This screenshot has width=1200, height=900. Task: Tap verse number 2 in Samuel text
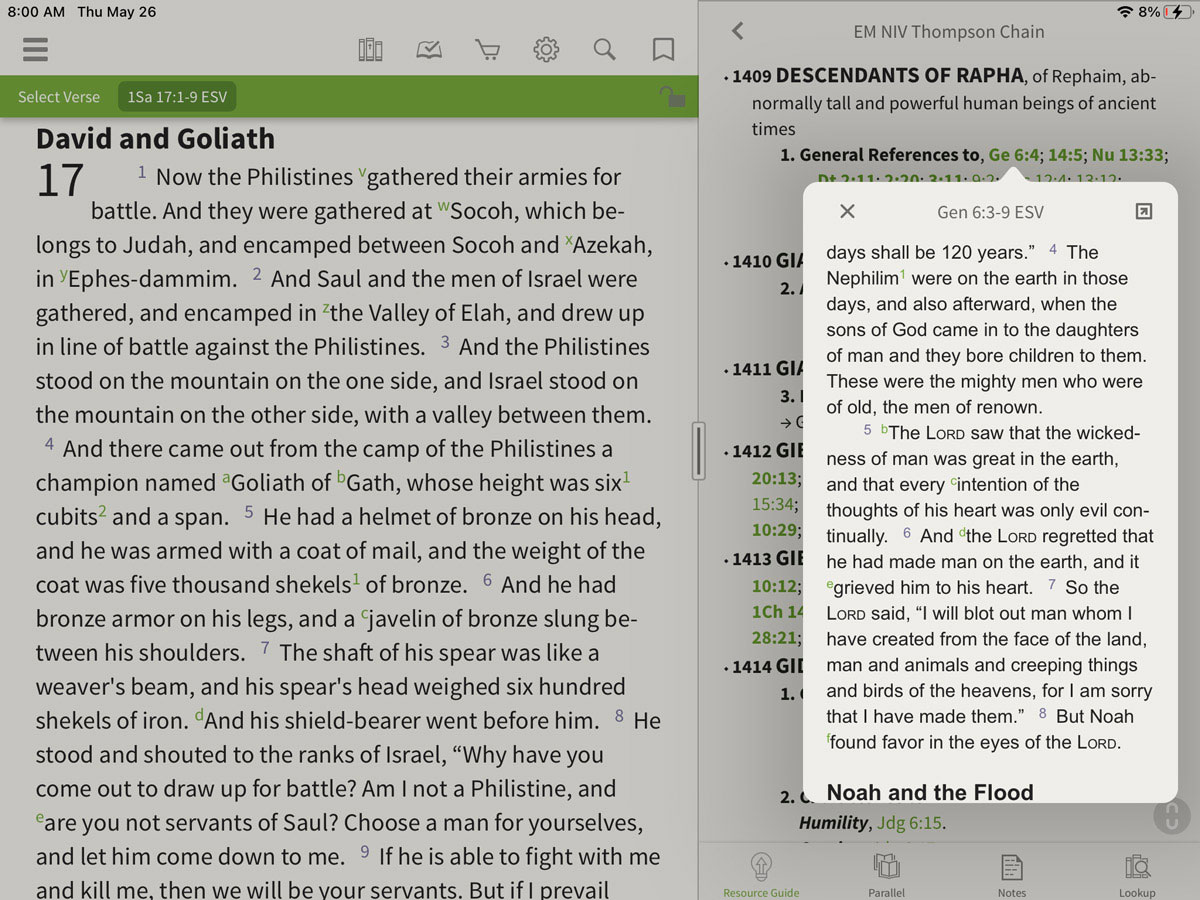(257, 274)
